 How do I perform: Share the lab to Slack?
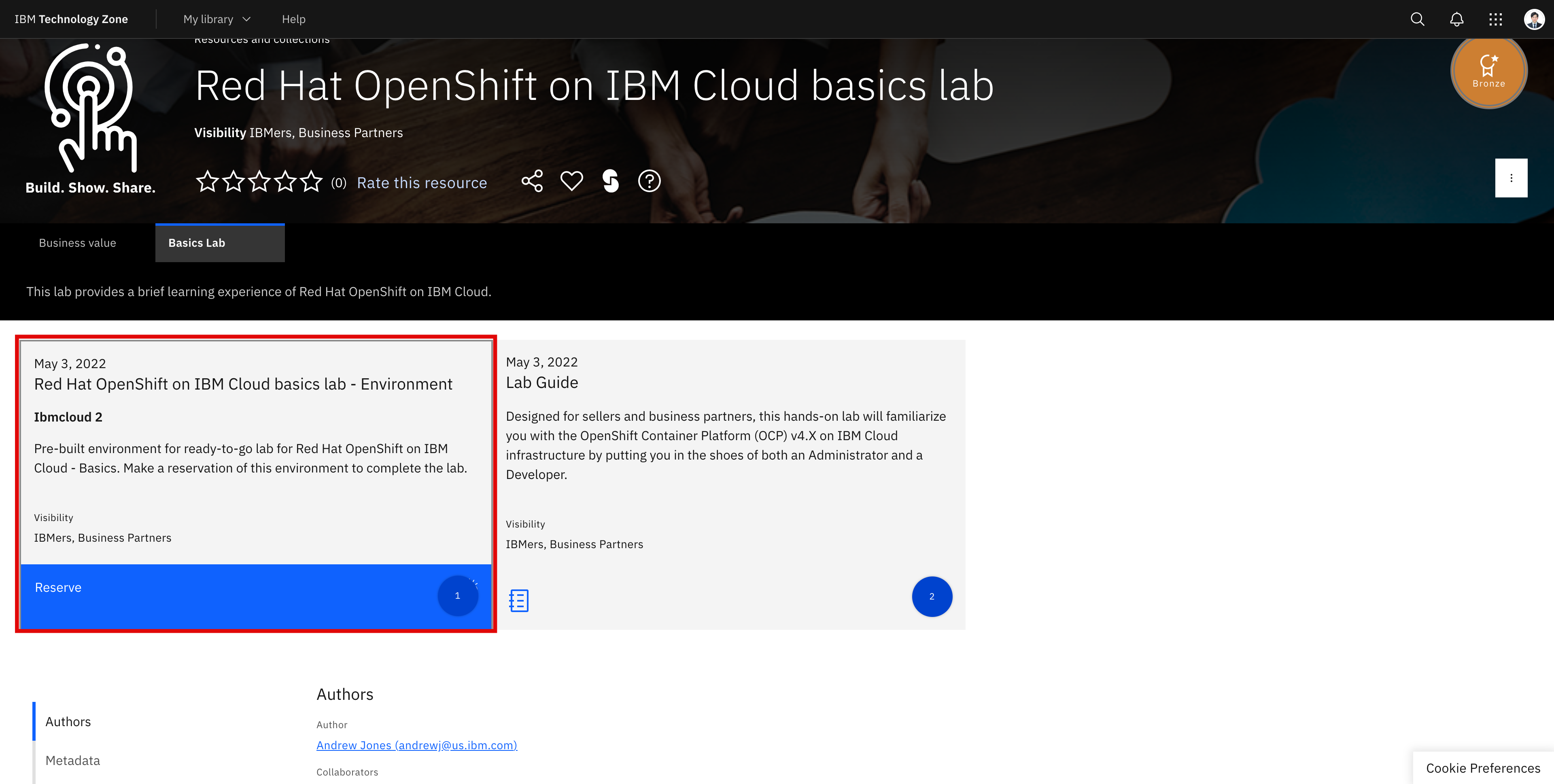tap(611, 180)
